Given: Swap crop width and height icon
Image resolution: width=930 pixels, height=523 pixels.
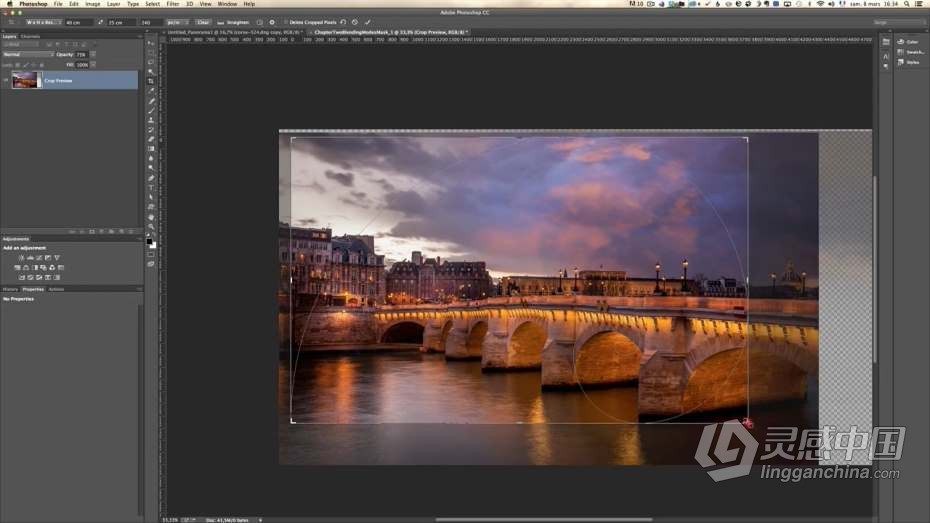Looking at the screenshot, I should pyautogui.click(x=100, y=22).
